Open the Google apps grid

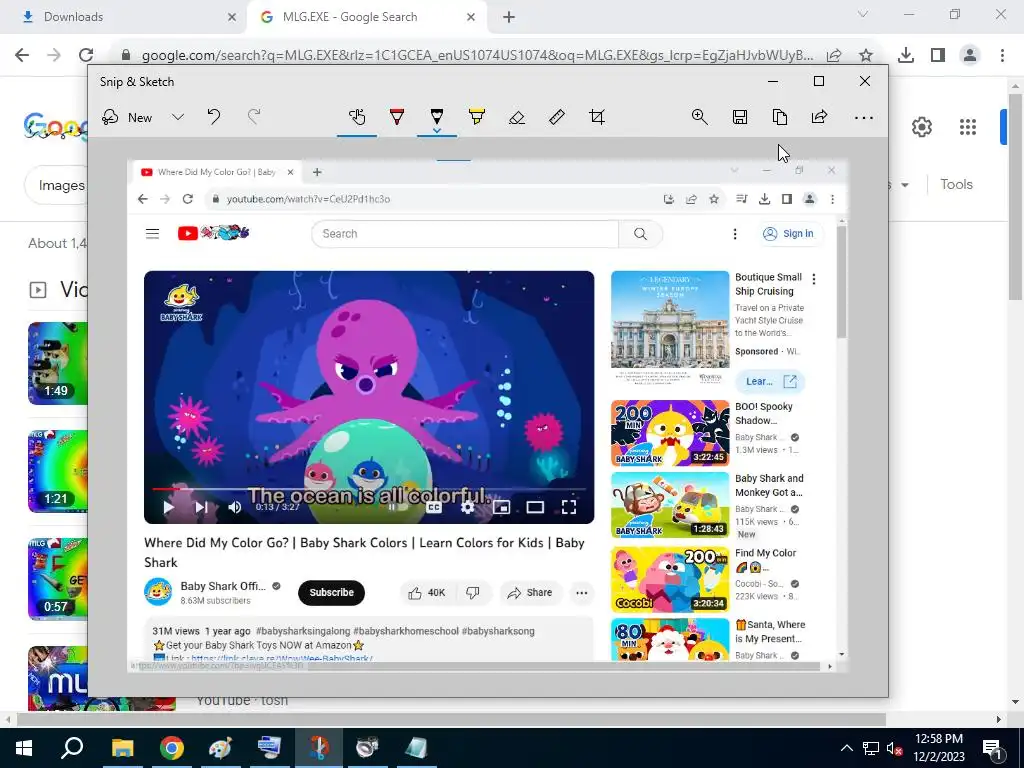tap(968, 127)
